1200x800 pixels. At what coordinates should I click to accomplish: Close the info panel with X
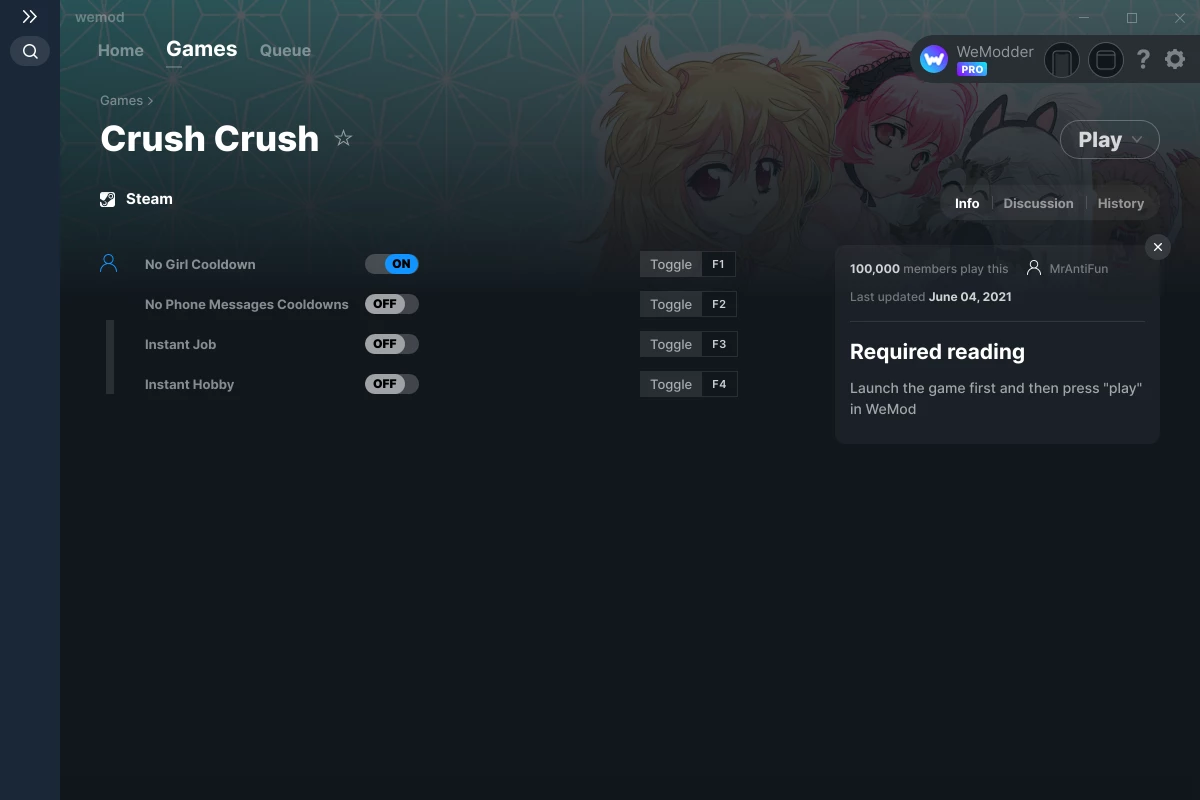[1157, 247]
